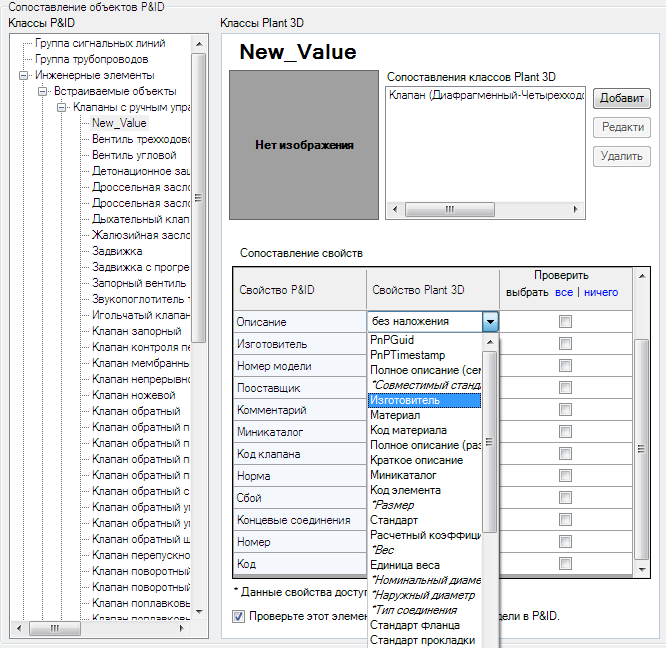Click the Концевые соединения property cell
Viewport: 666px width, 648px height.
pos(300,520)
